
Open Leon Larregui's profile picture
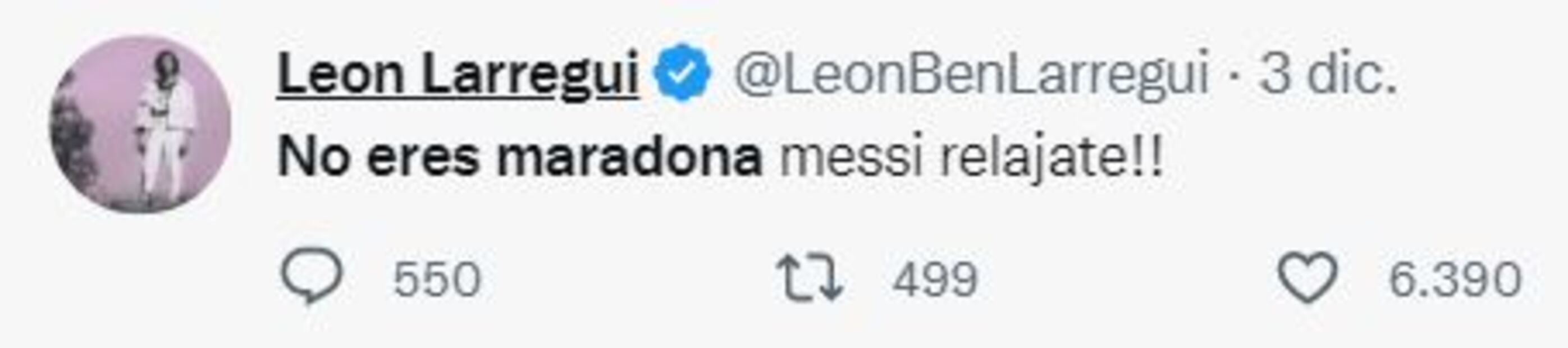(140, 124)
